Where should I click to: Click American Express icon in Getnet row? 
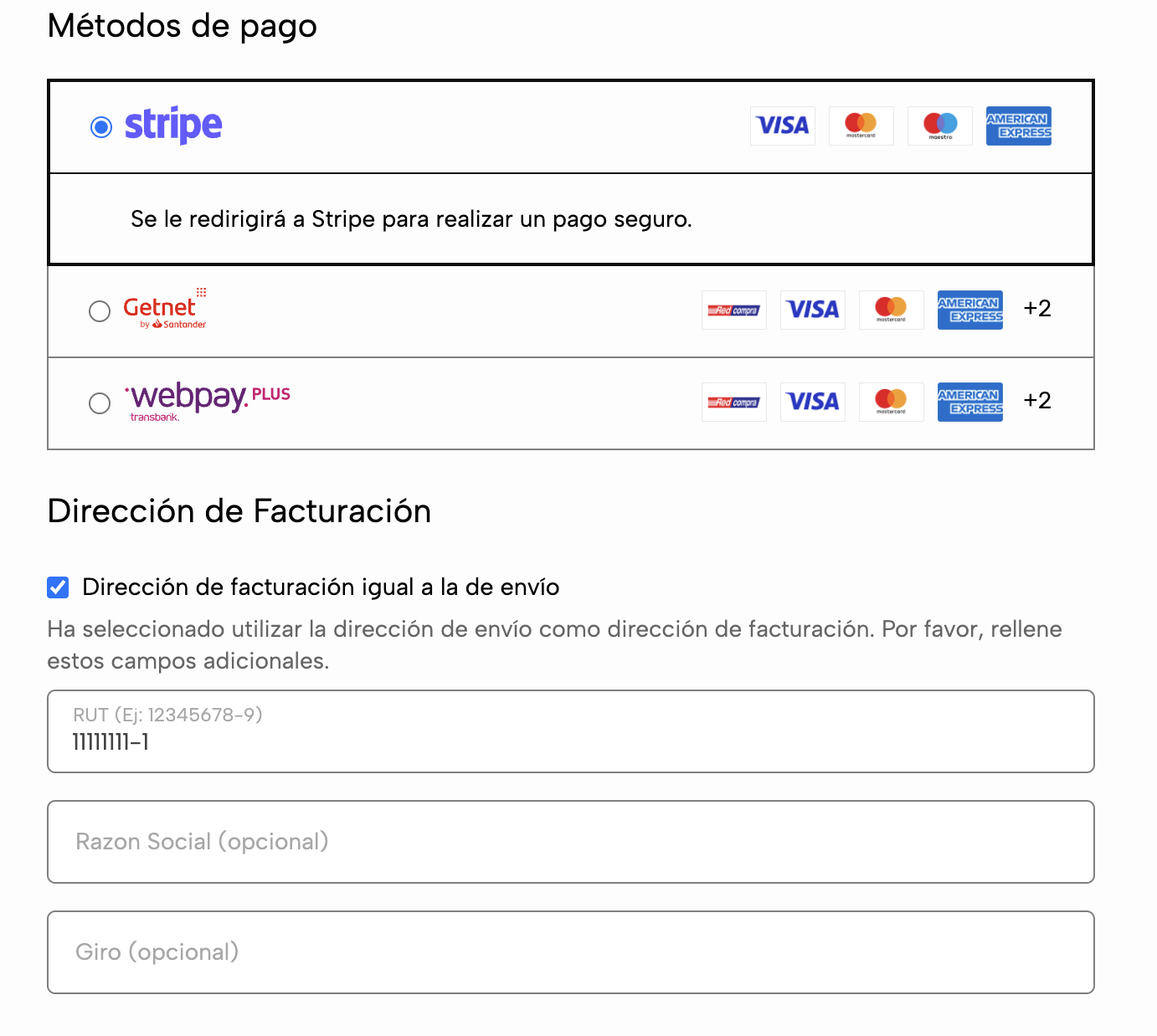[970, 310]
